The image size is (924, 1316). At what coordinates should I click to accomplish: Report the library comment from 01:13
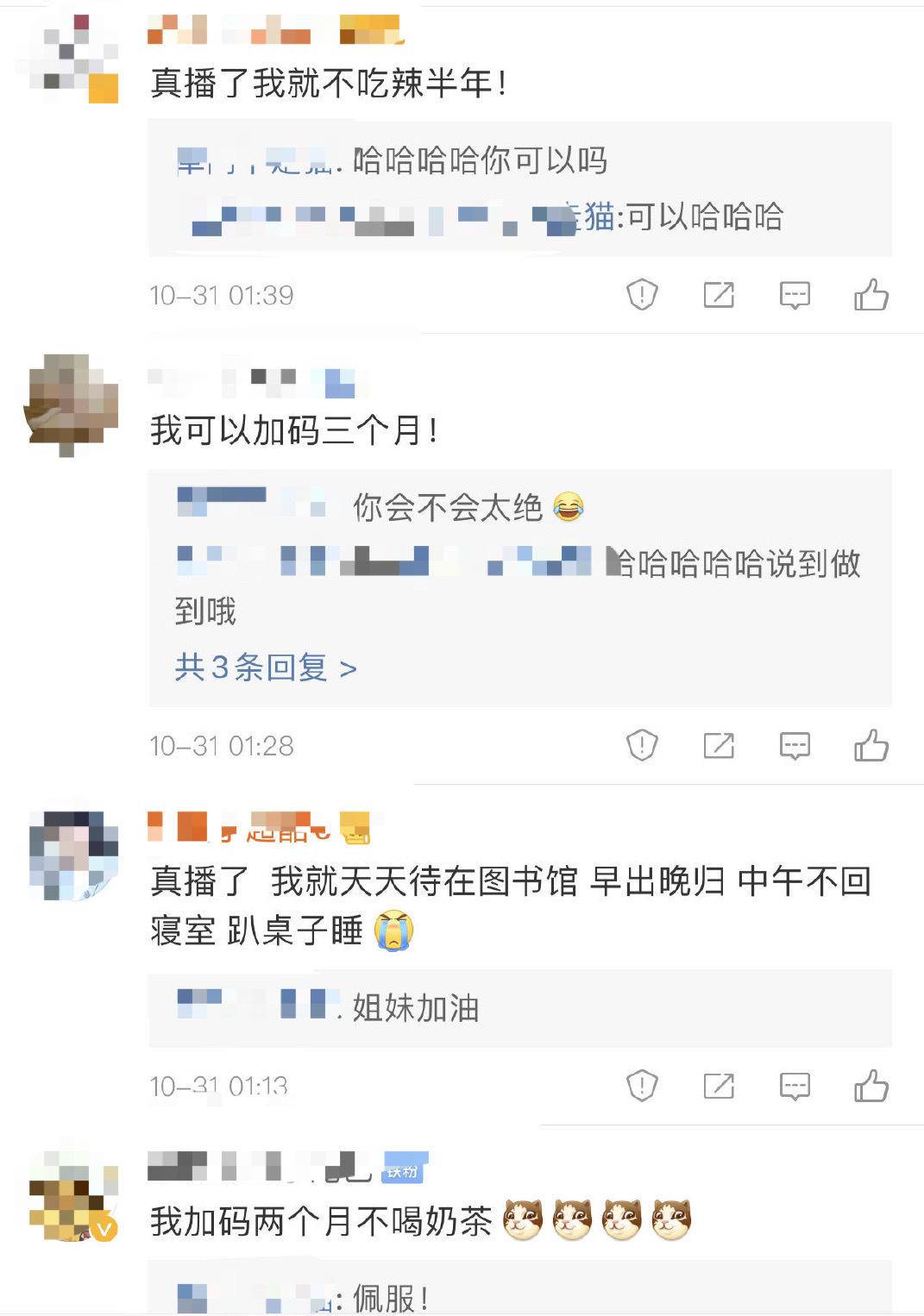642,1086
